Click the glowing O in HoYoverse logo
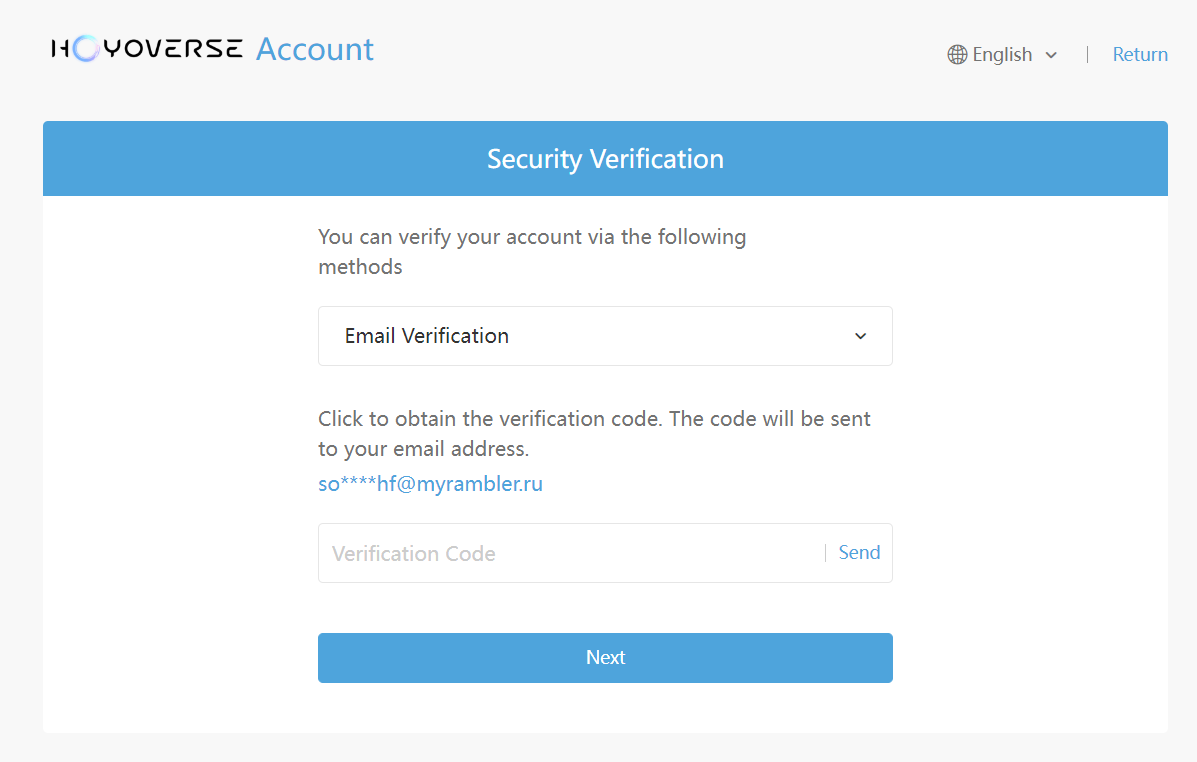The width and height of the screenshot is (1197, 762). point(86,48)
